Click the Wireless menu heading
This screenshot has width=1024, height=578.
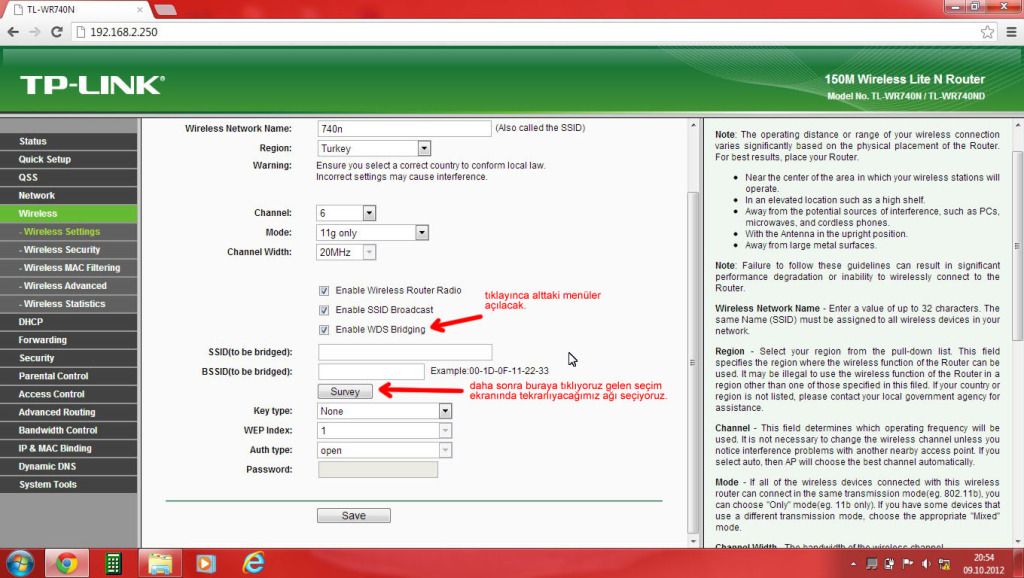coord(69,214)
